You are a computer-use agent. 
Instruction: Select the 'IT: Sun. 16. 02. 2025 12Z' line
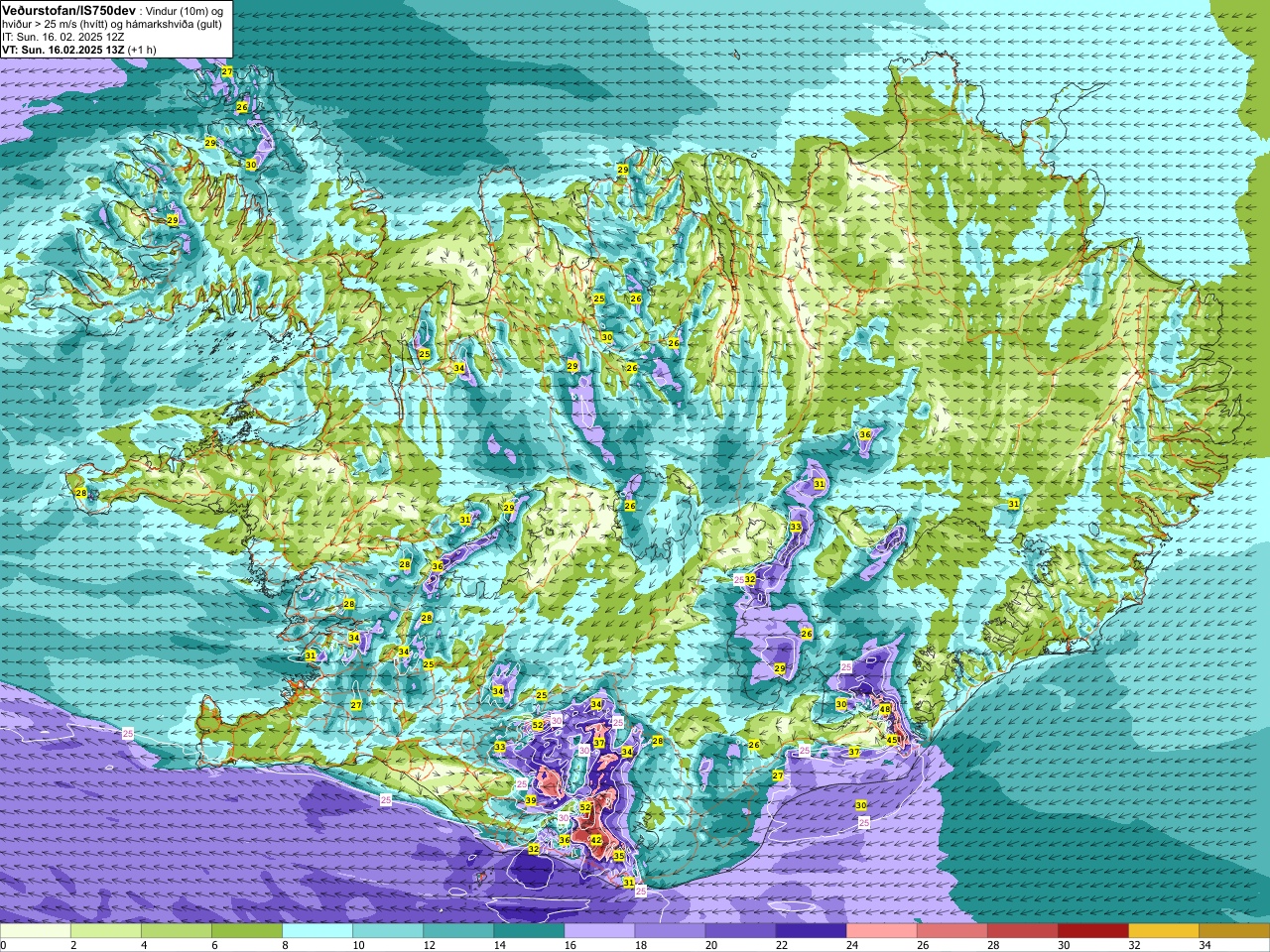click(x=63, y=36)
